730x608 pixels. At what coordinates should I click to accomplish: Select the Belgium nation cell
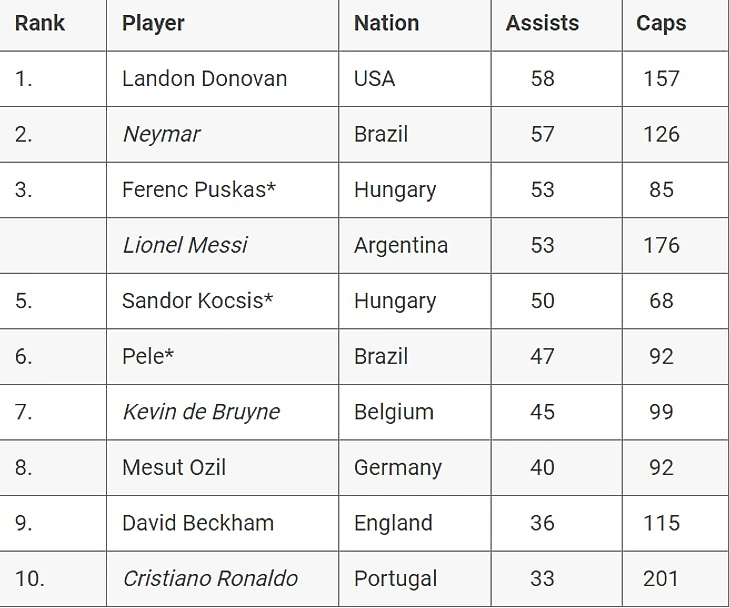[393, 412]
